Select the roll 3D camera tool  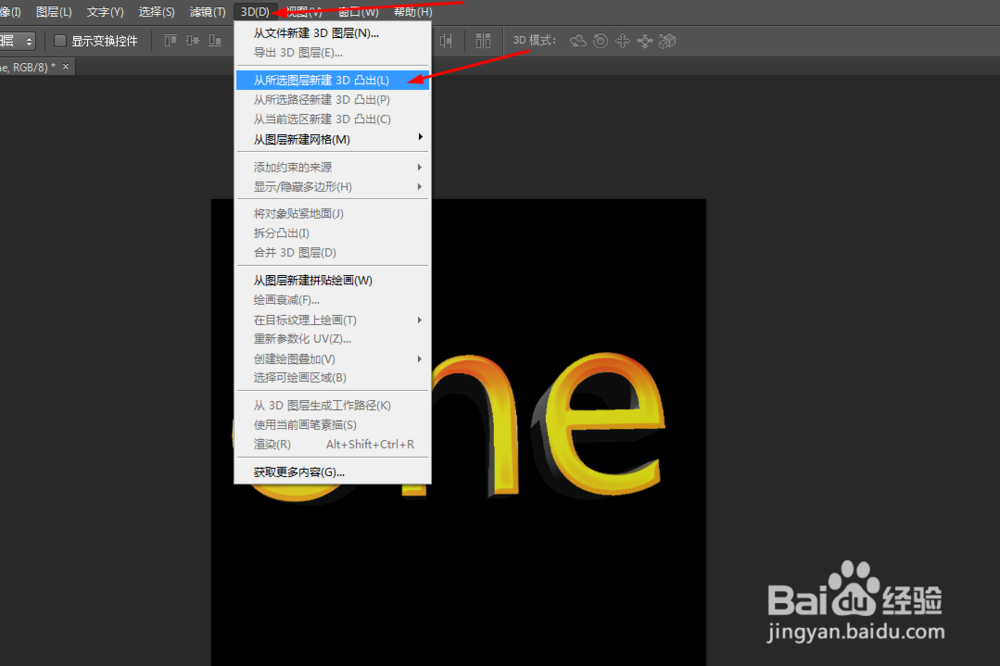point(600,41)
